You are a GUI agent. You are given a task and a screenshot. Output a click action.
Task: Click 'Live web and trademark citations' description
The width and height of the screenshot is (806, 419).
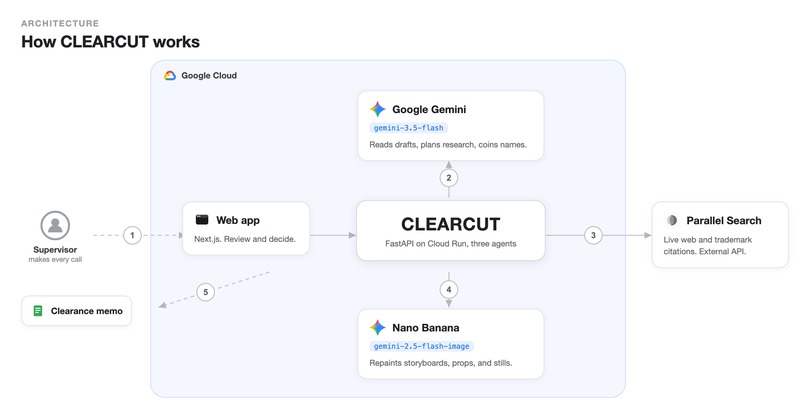(707, 246)
